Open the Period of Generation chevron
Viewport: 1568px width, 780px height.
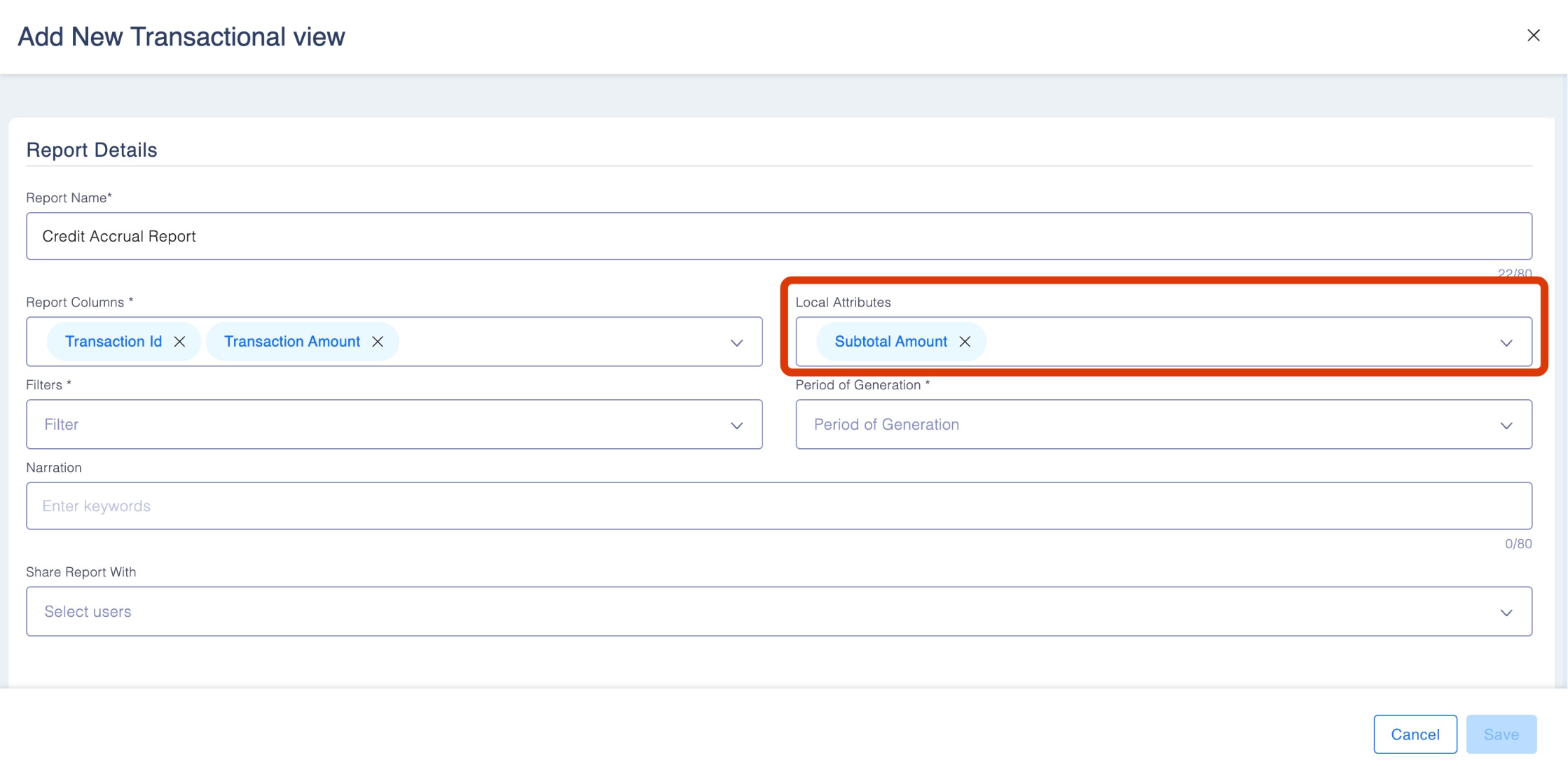pyautogui.click(x=1506, y=425)
